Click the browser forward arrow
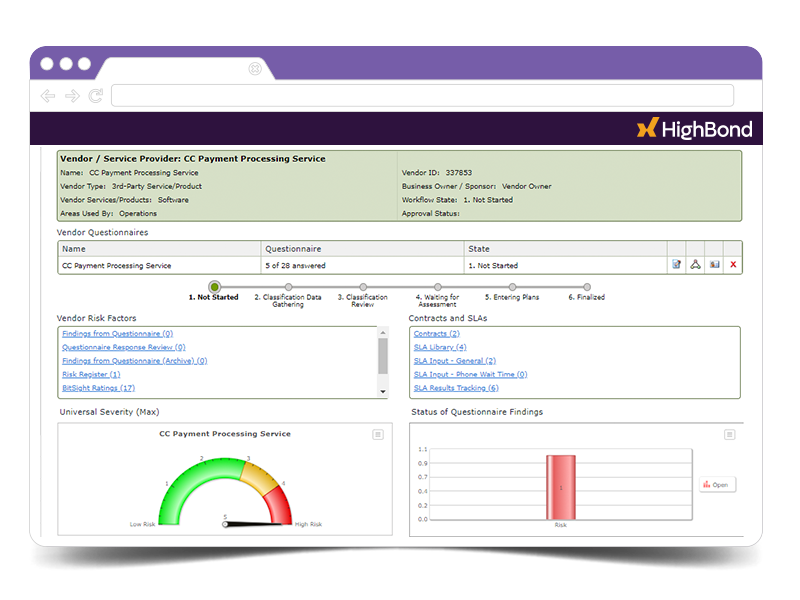800x600 pixels. coord(72,95)
